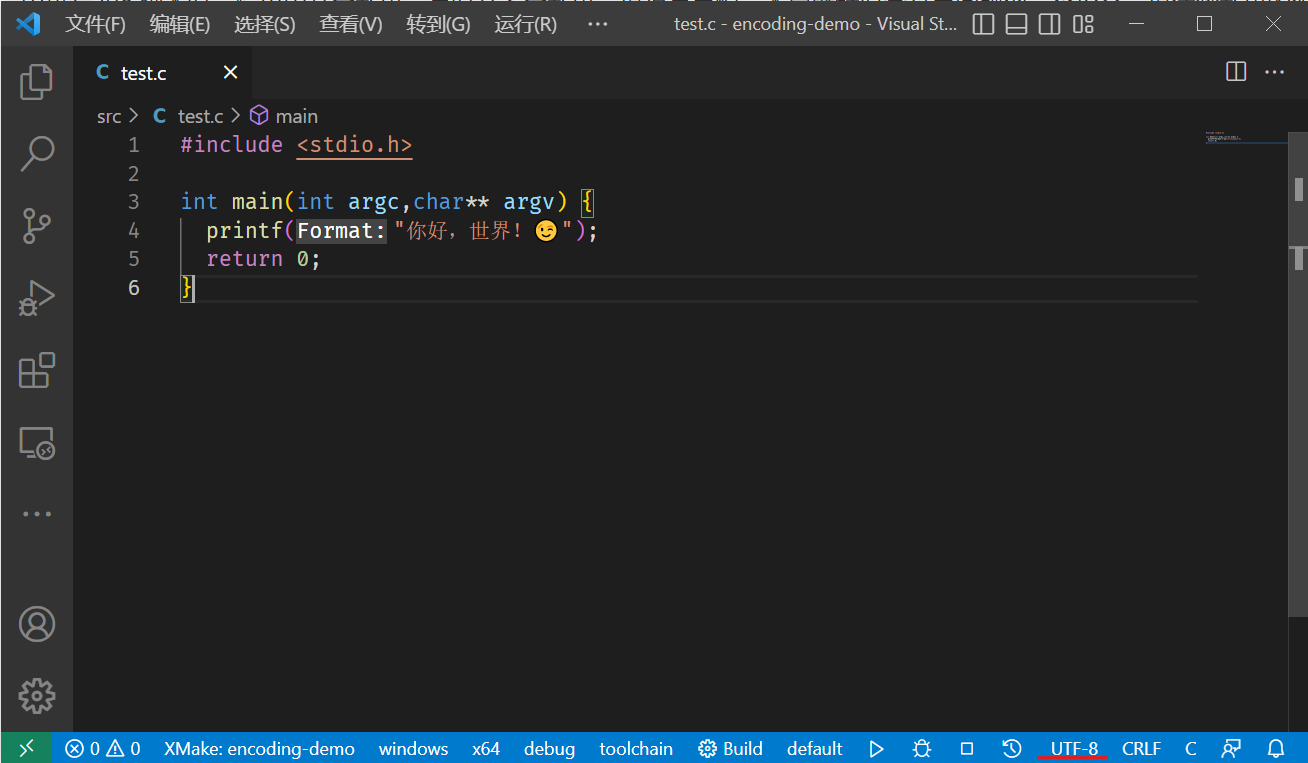Select the test.c editor tab
This screenshot has height=763, width=1308.
(144, 72)
